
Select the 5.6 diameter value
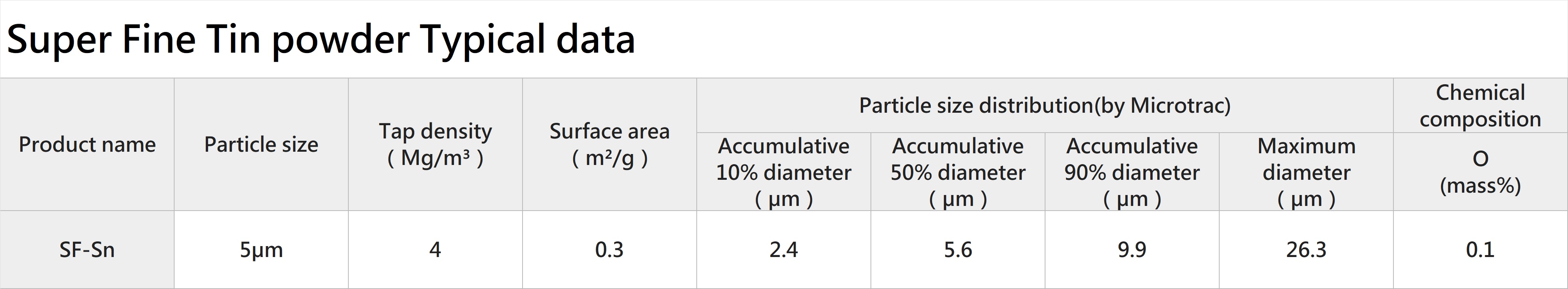click(958, 250)
